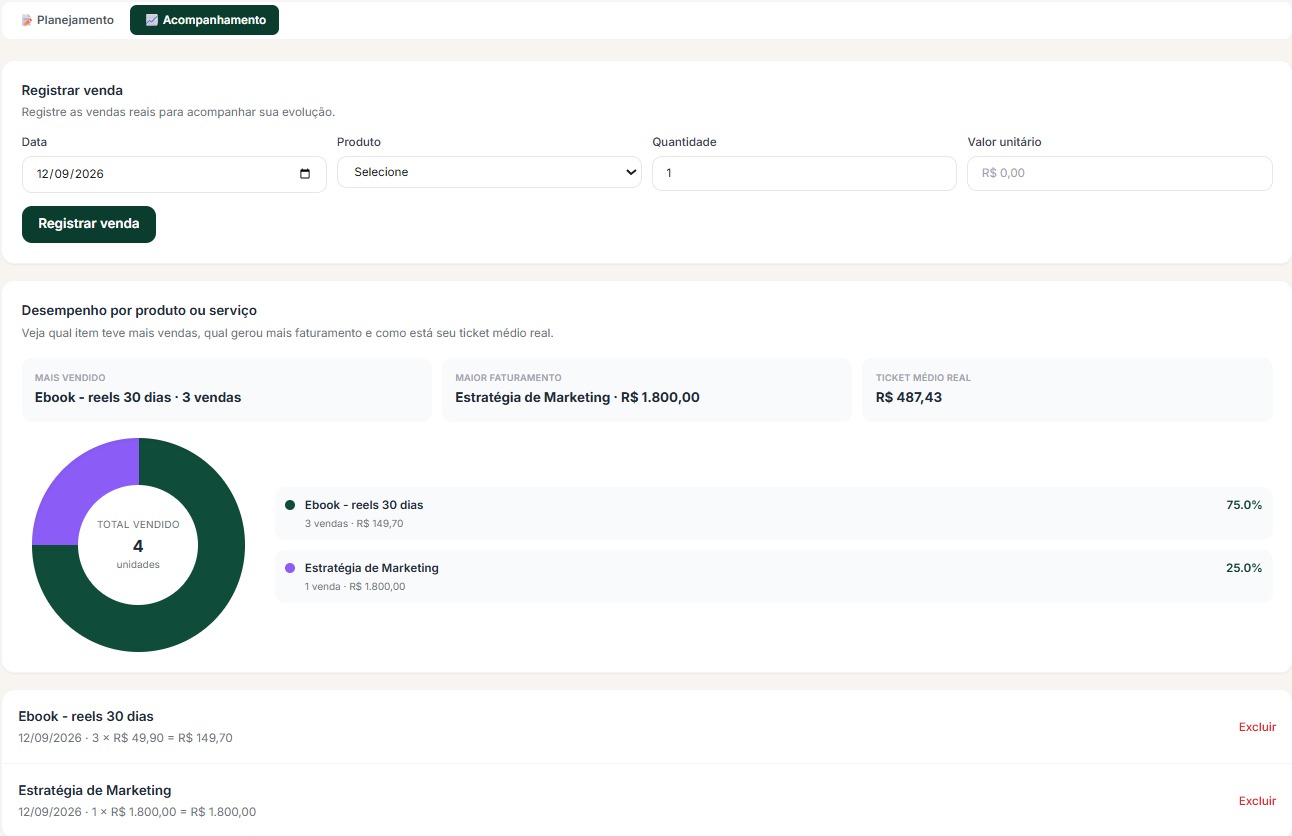This screenshot has height=836, width=1292.
Task: Click the Registrar venda button
Action: [x=89, y=224]
